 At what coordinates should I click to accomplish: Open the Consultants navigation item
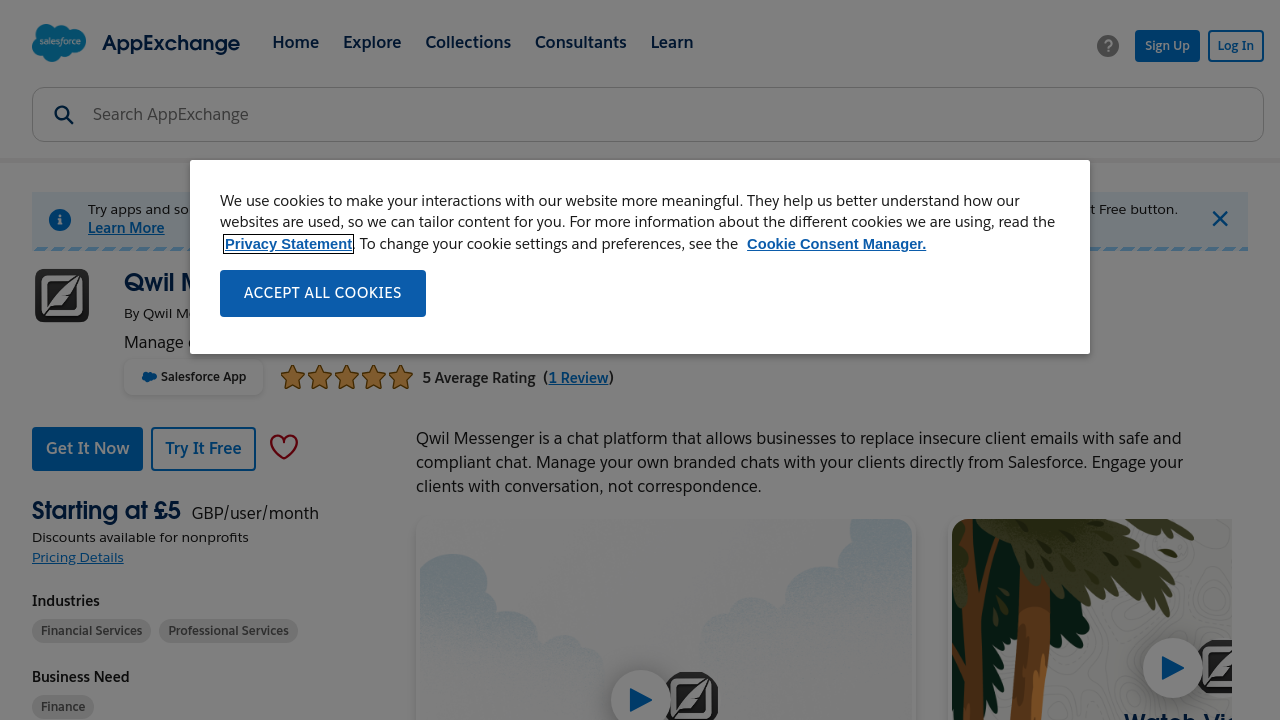(x=580, y=43)
